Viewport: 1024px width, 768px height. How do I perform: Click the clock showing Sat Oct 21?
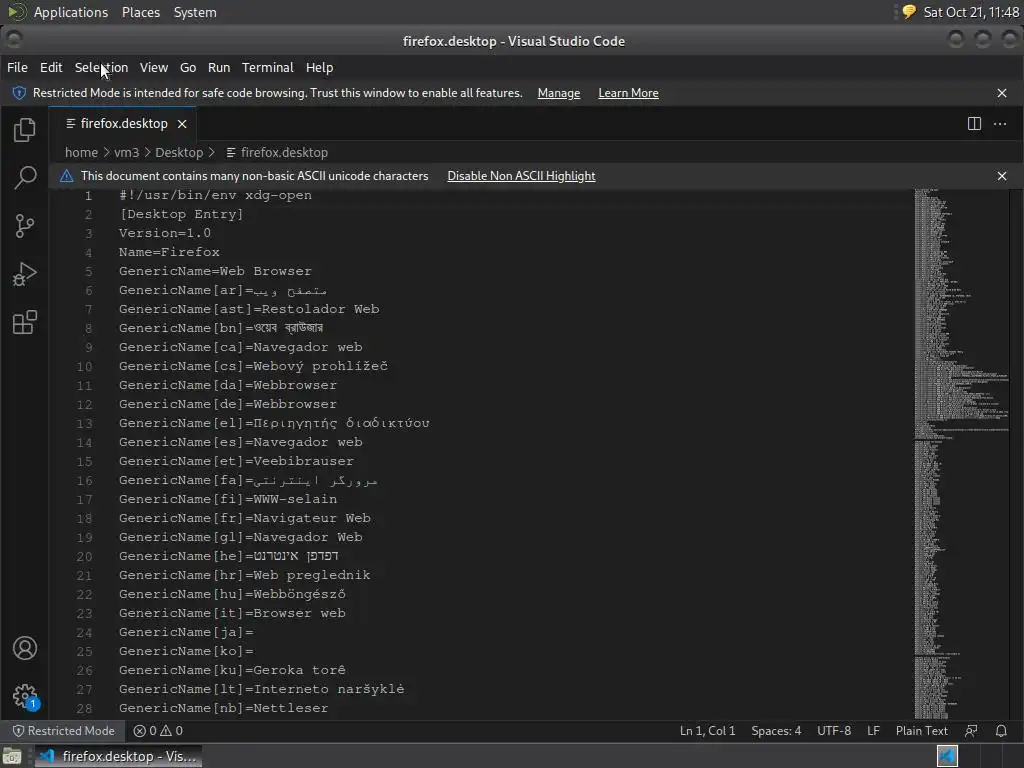pyautogui.click(x=970, y=12)
